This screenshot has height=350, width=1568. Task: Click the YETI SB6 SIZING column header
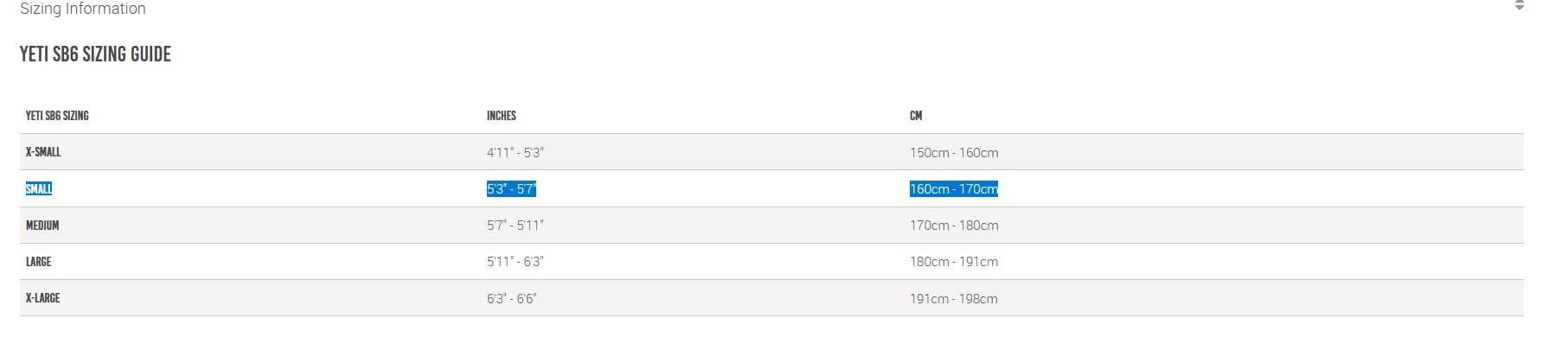click(x=57, y=116)
